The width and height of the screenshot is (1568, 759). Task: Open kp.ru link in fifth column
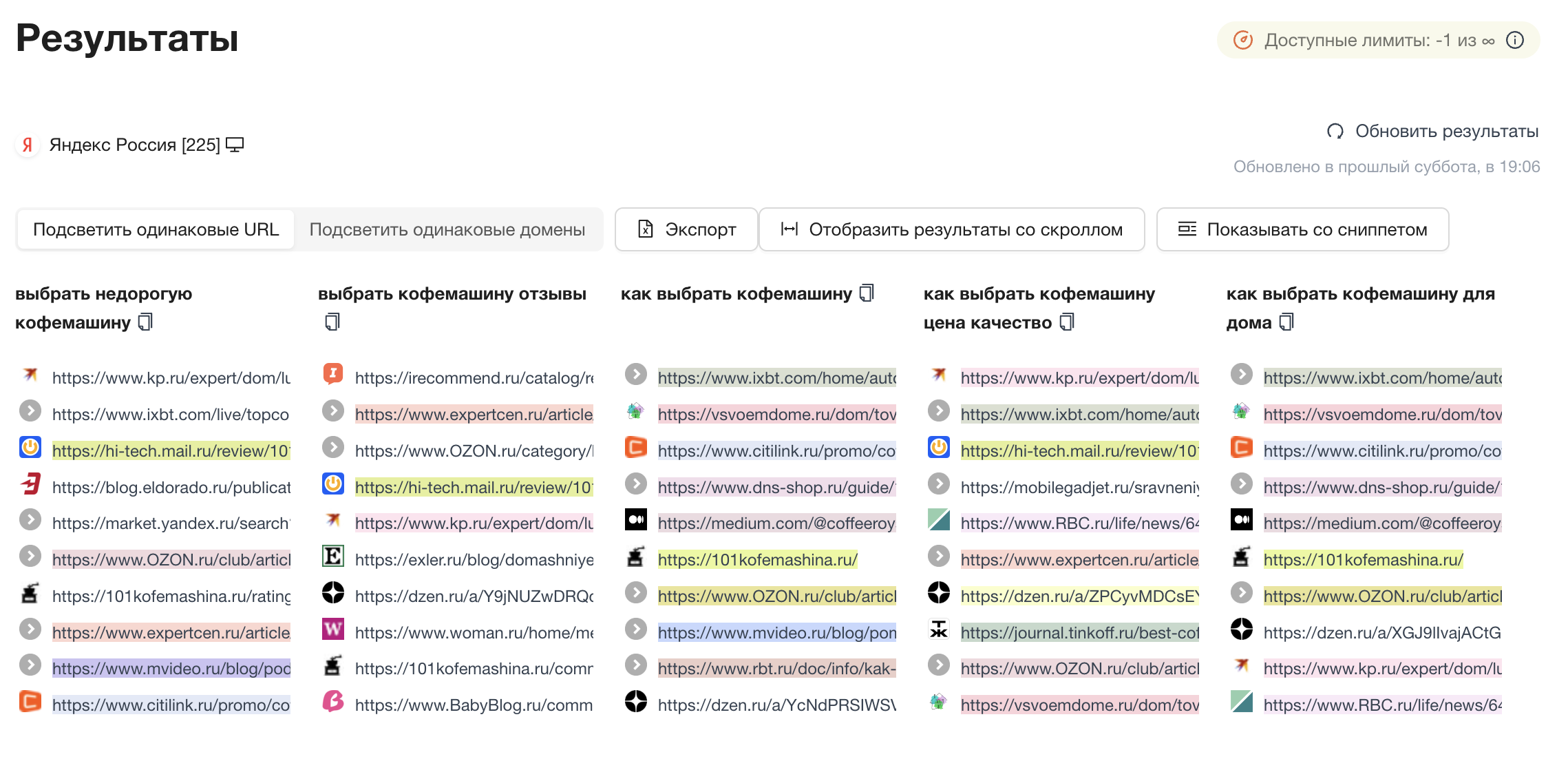tap(1383, 668)
